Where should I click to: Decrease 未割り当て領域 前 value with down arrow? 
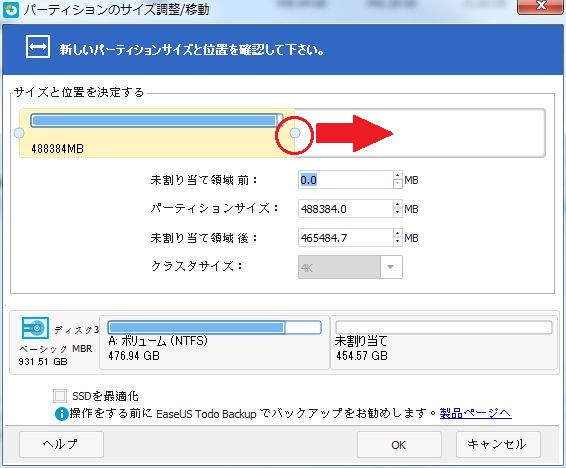click(397, 184)
